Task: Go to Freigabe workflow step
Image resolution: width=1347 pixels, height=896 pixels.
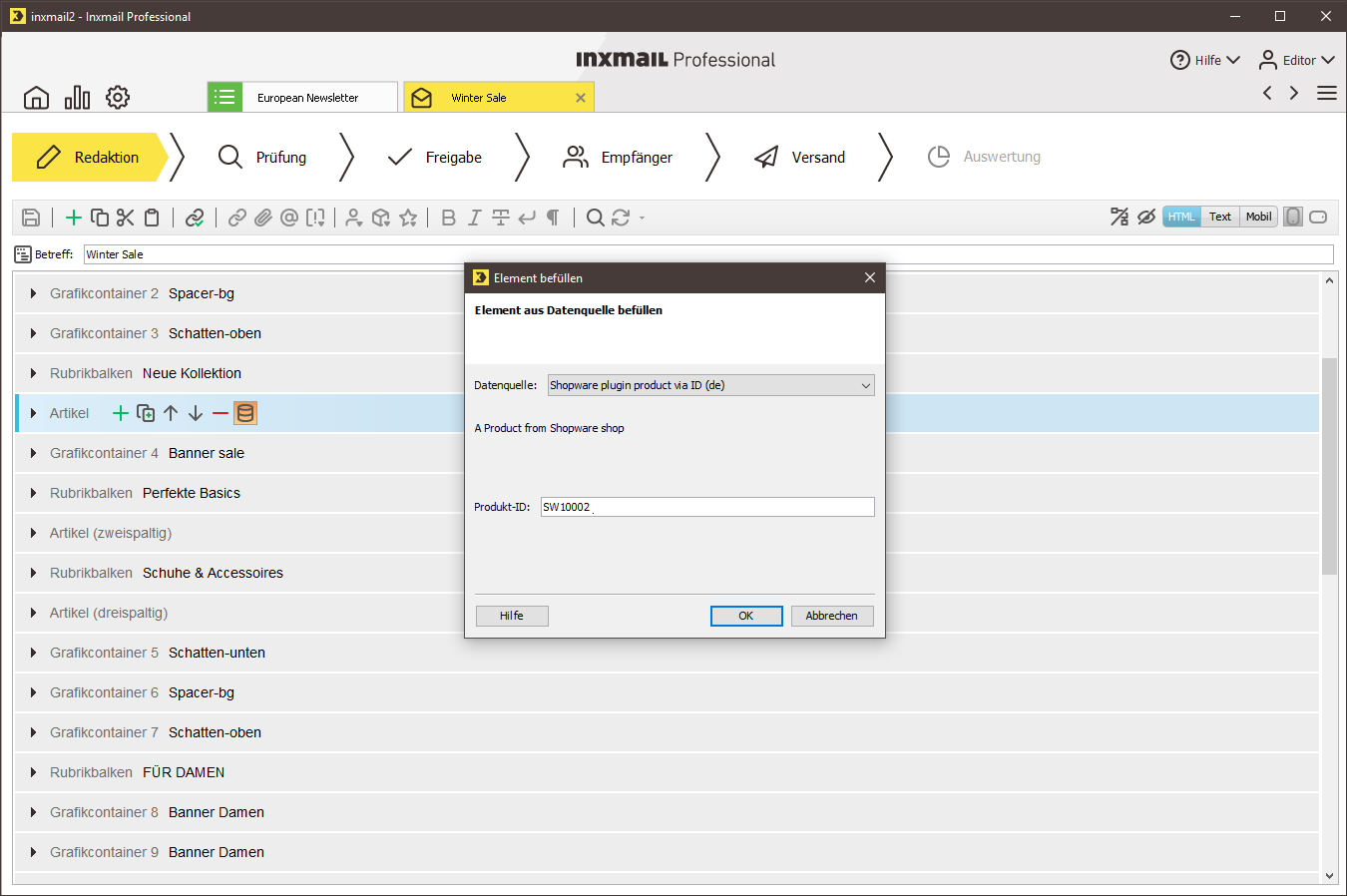Action: tap(435, 157)
